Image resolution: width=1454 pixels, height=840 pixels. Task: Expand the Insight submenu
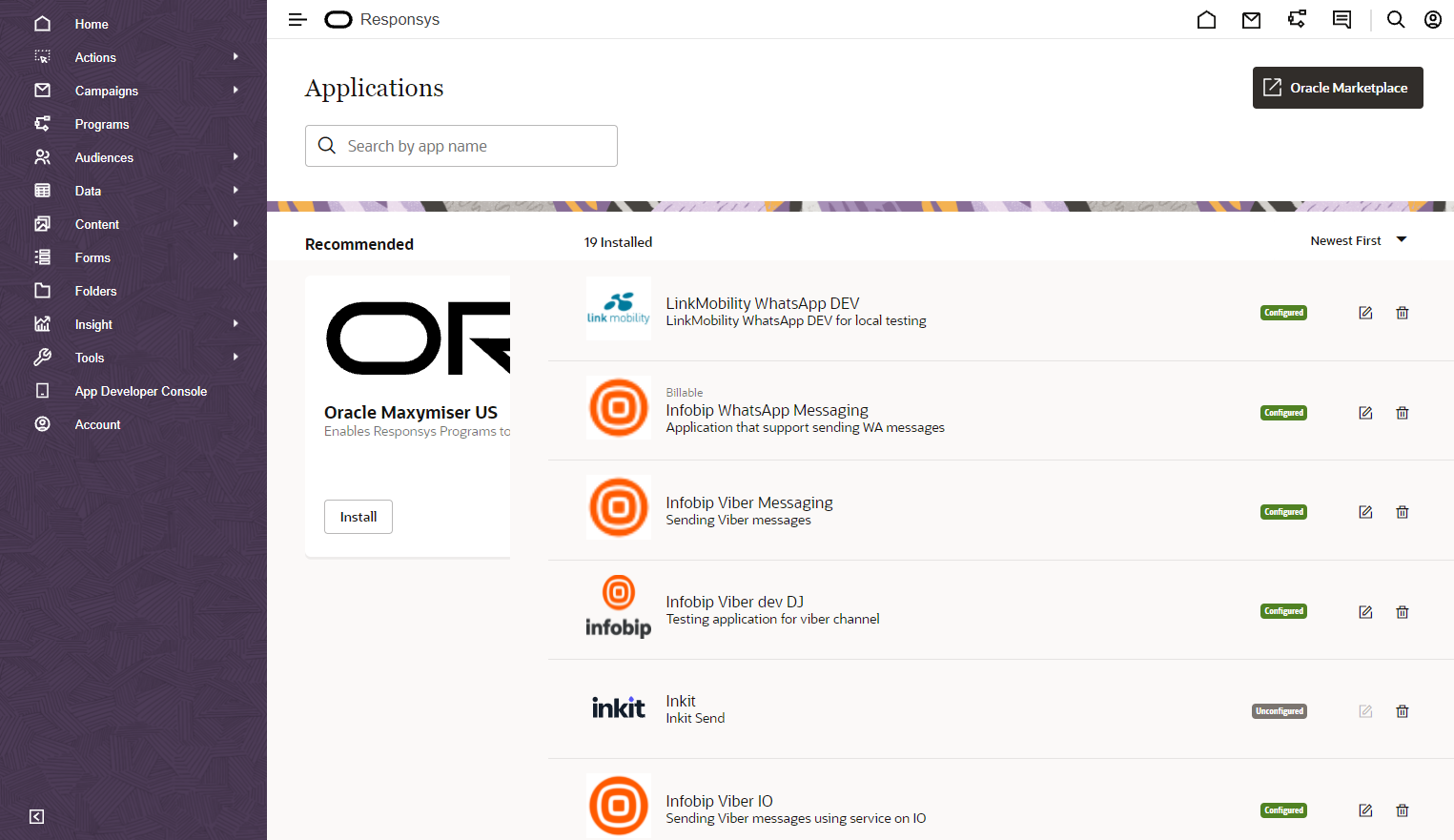coord(235,324)
